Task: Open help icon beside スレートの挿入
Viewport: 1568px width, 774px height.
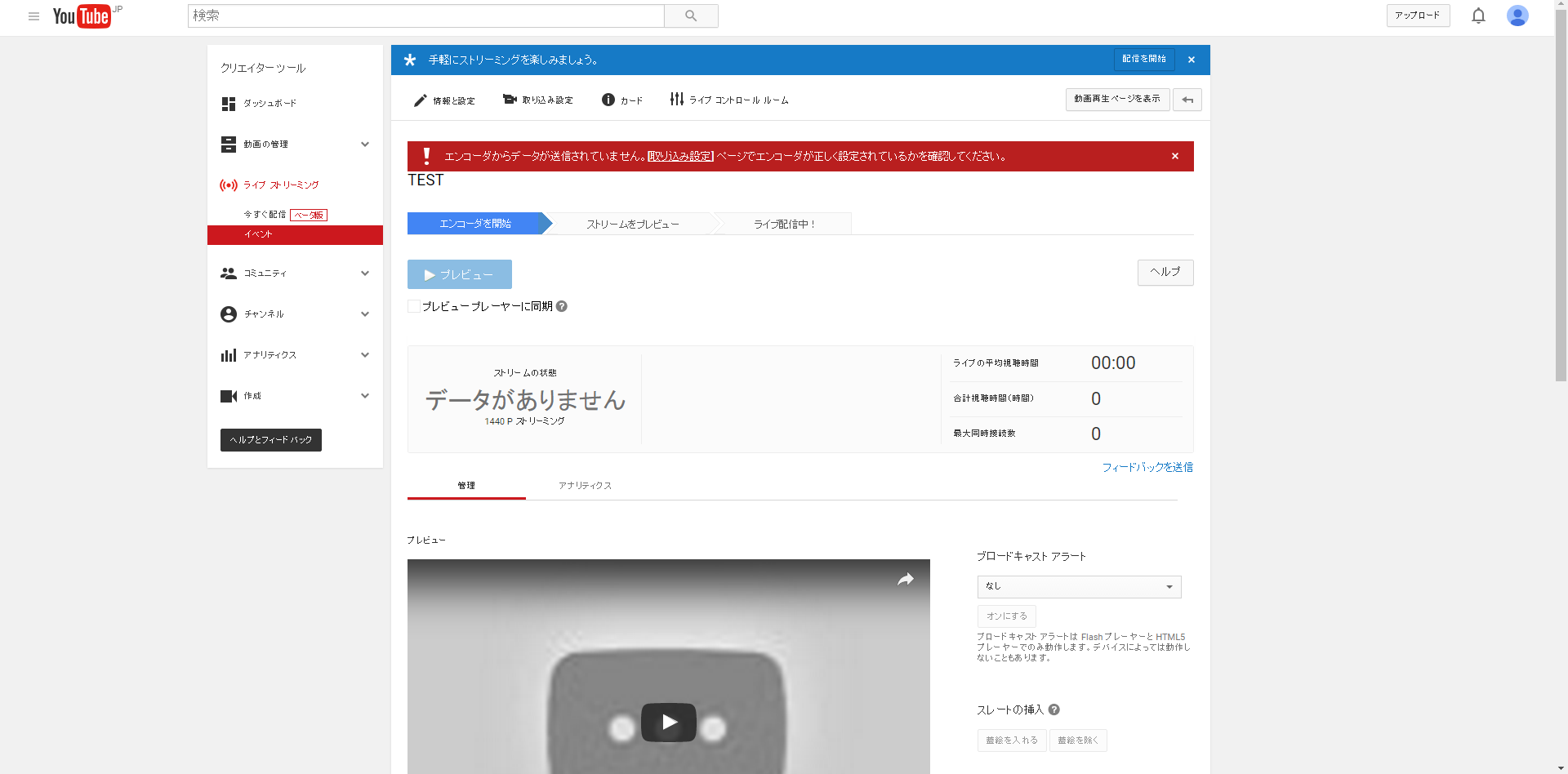Action: [x=1054, y=709]
